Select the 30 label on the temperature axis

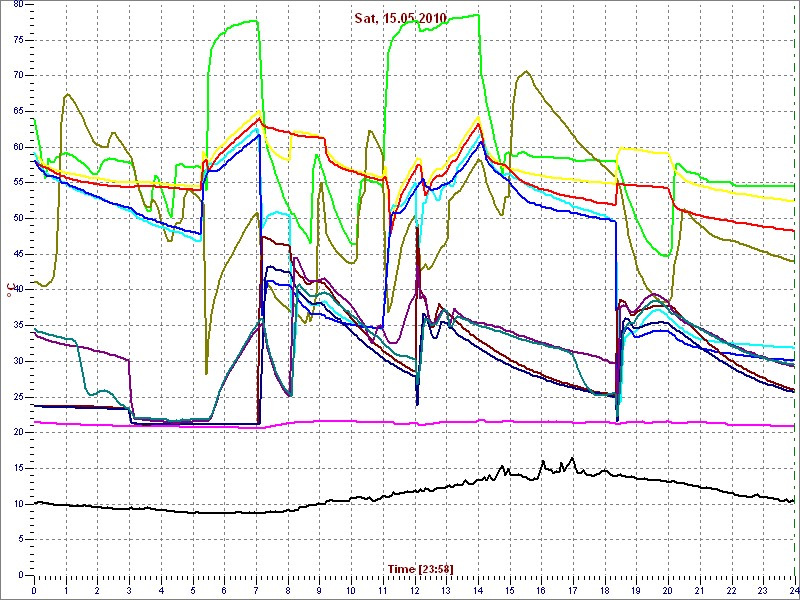pyautogui.click(x=18, y=361)
